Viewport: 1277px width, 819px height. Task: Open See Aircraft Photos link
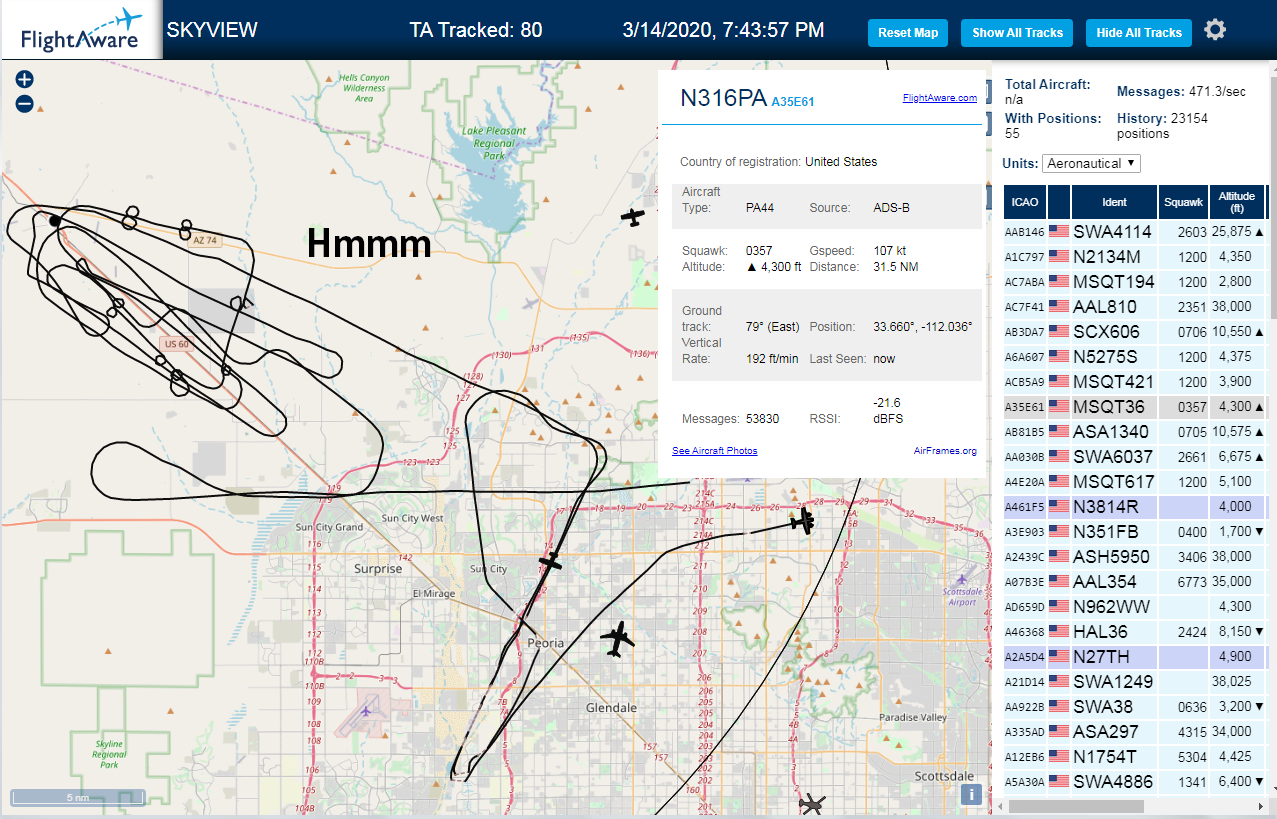(714, 451)
